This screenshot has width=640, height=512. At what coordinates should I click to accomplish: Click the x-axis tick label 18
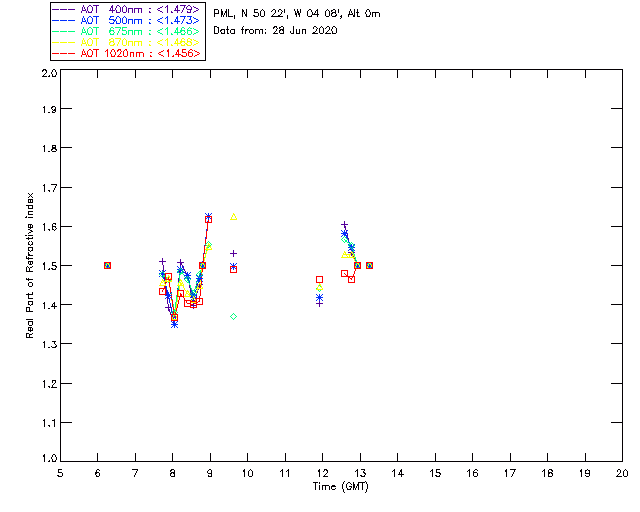pos(547,473)
